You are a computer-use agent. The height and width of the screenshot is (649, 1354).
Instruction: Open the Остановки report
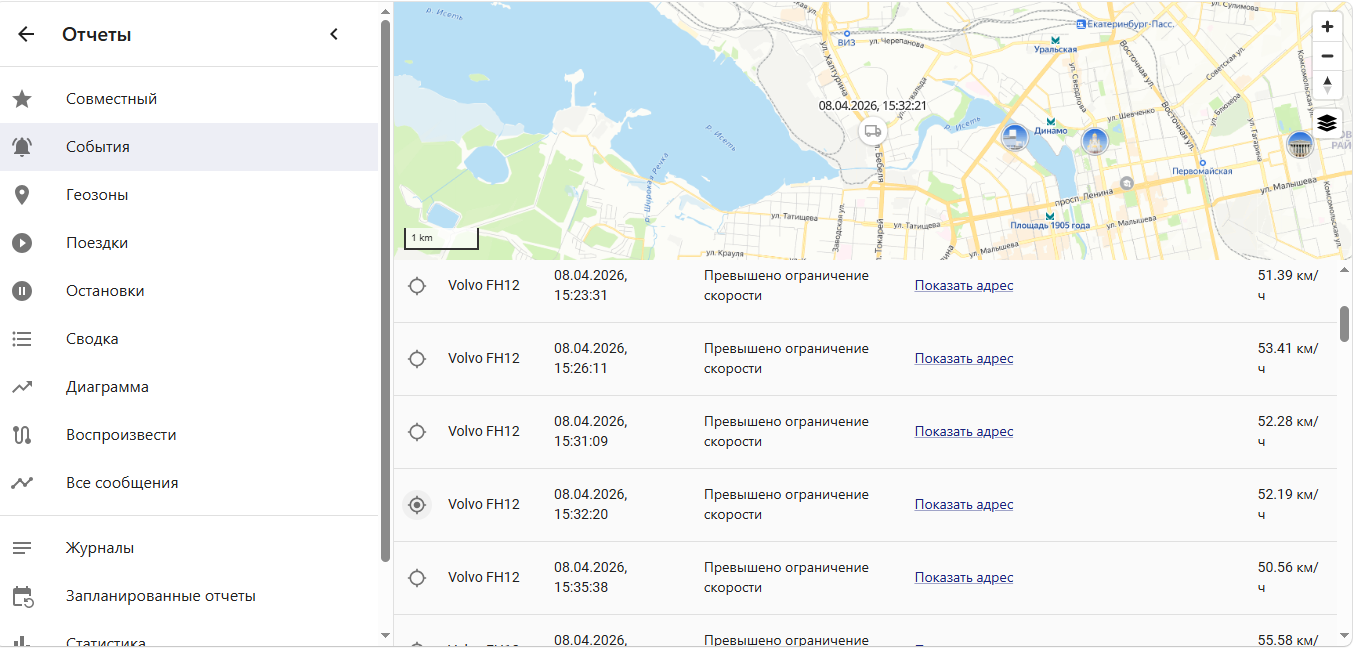pyautogui.click(x=190, y=291)
